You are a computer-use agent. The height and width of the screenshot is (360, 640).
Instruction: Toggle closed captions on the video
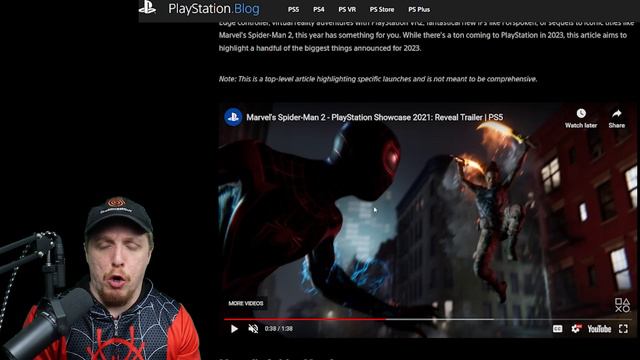pos(557,329)
